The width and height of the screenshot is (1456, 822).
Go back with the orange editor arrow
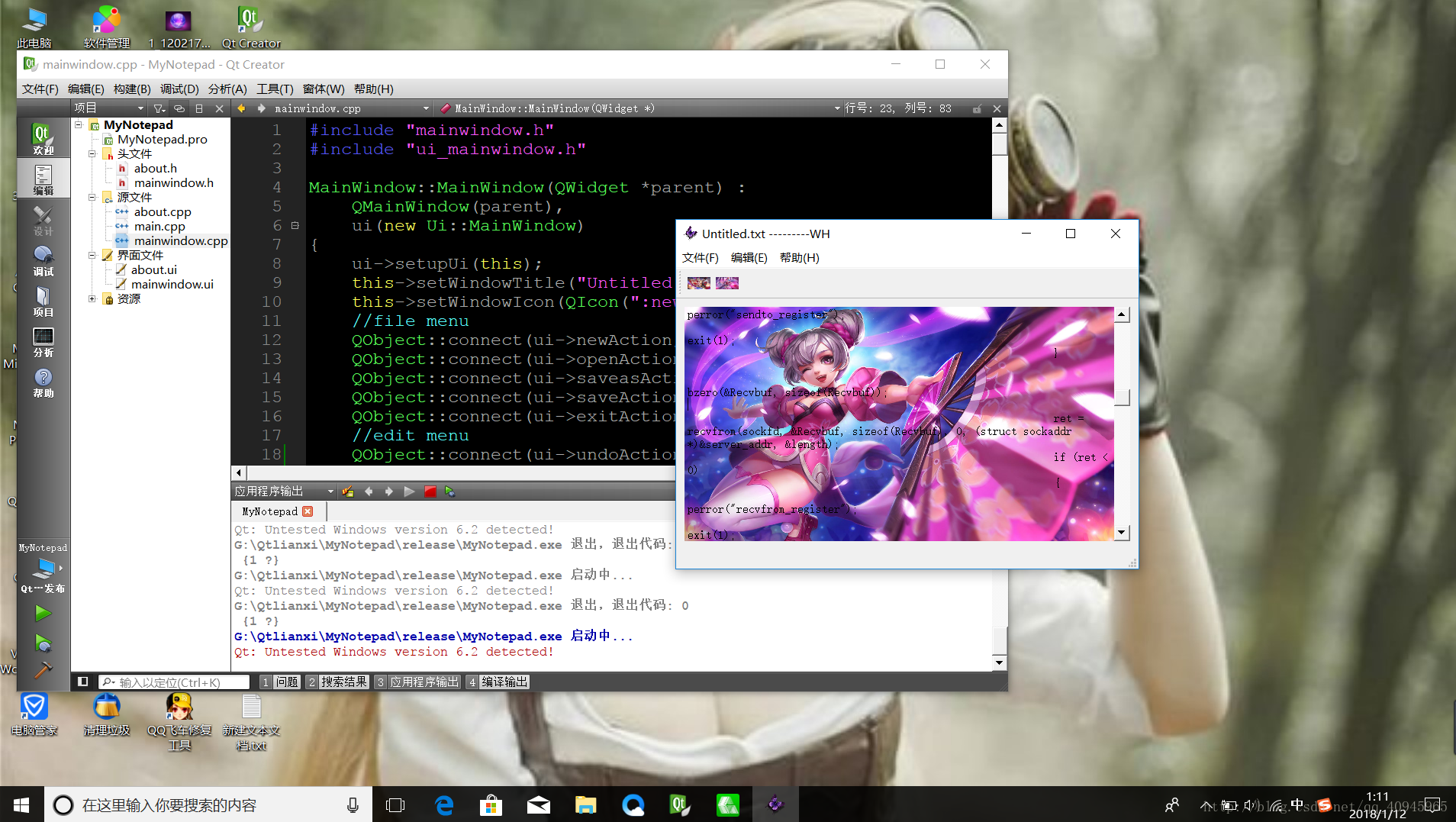pos(241,108)
